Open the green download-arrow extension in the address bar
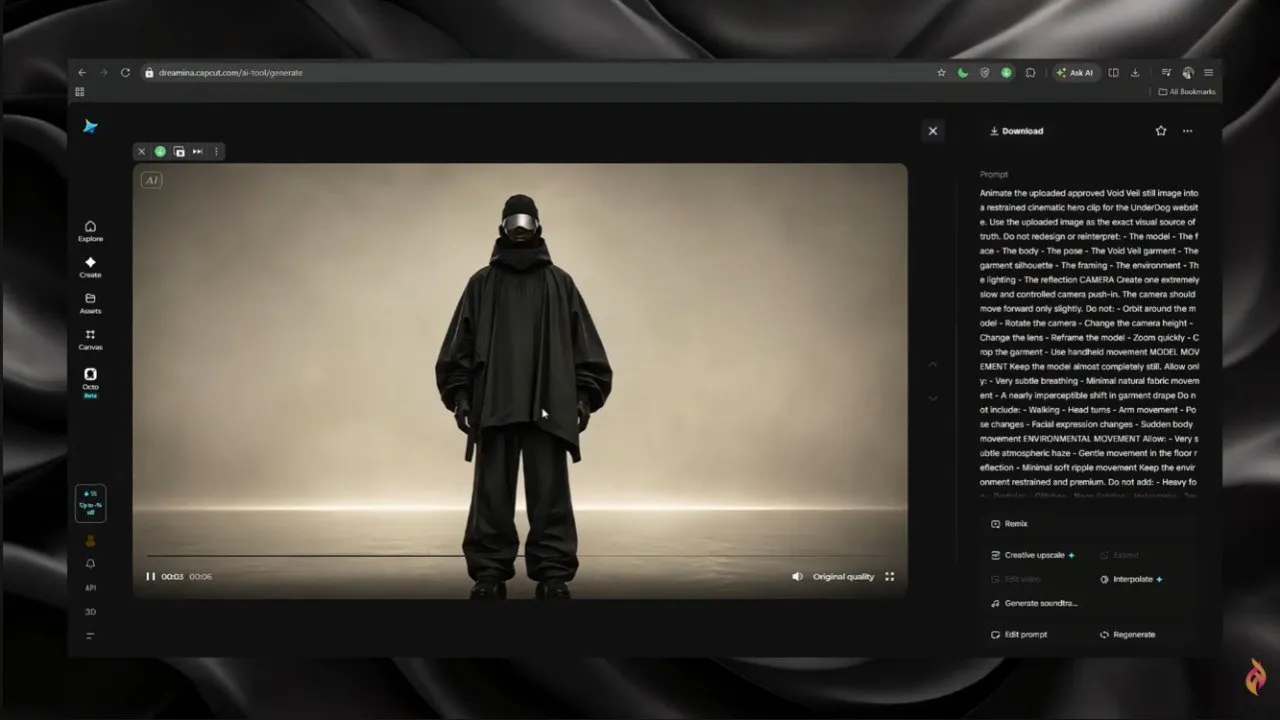The image size is (1280, 720). tap(1006, 72)
